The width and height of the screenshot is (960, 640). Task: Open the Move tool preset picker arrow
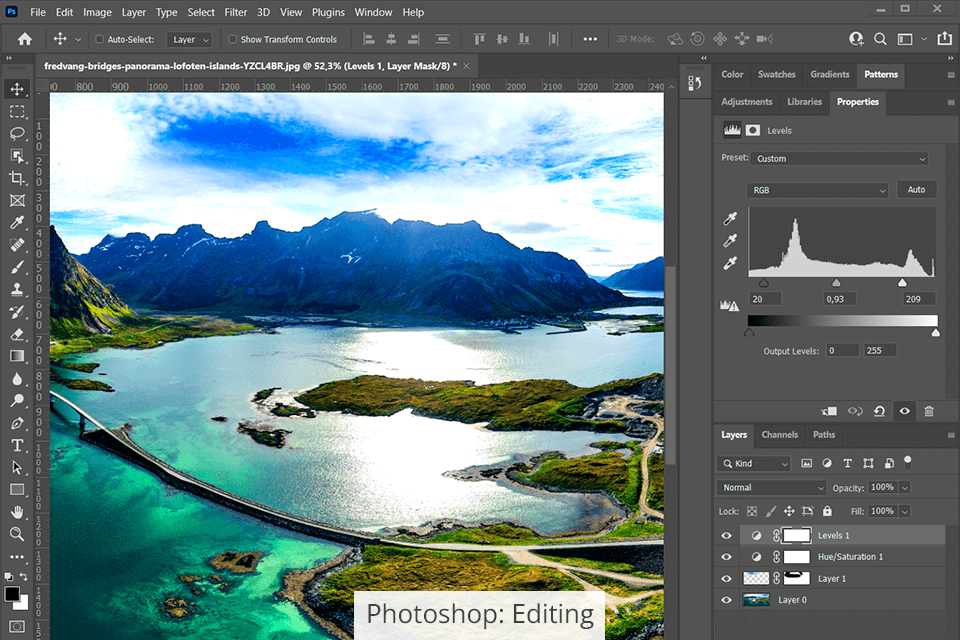78,40
